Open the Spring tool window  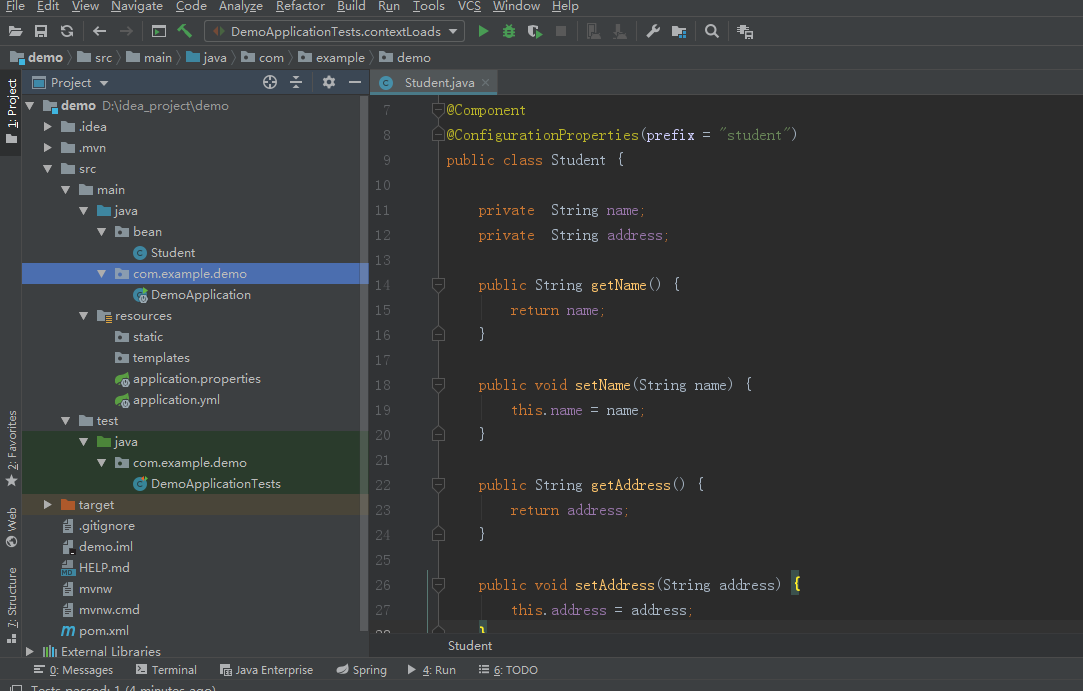pyautogui.click(x=361, y=670)
